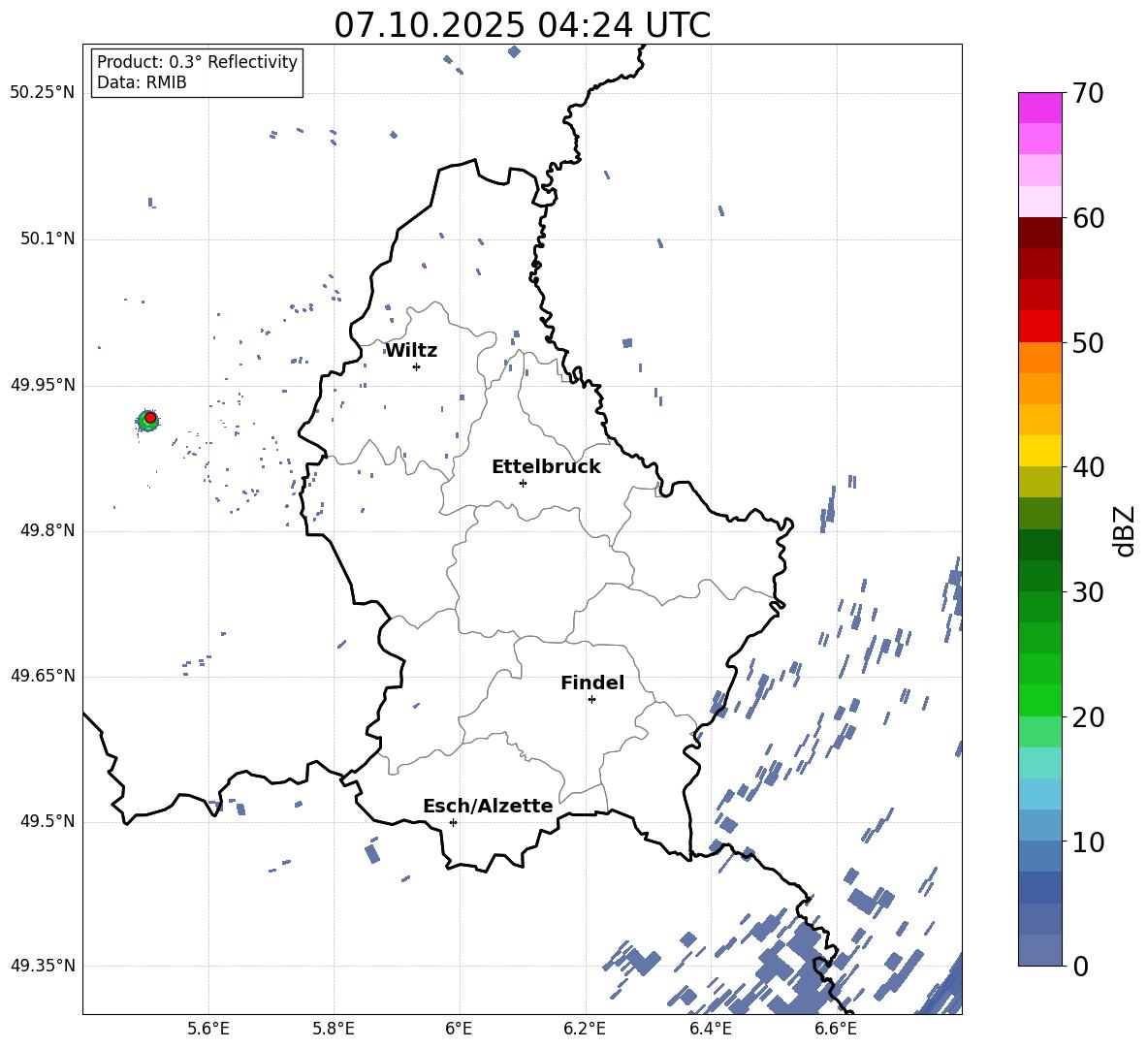Click the Ettelbruck city label
The image size is (1148, 1048).
click(546, 467)
